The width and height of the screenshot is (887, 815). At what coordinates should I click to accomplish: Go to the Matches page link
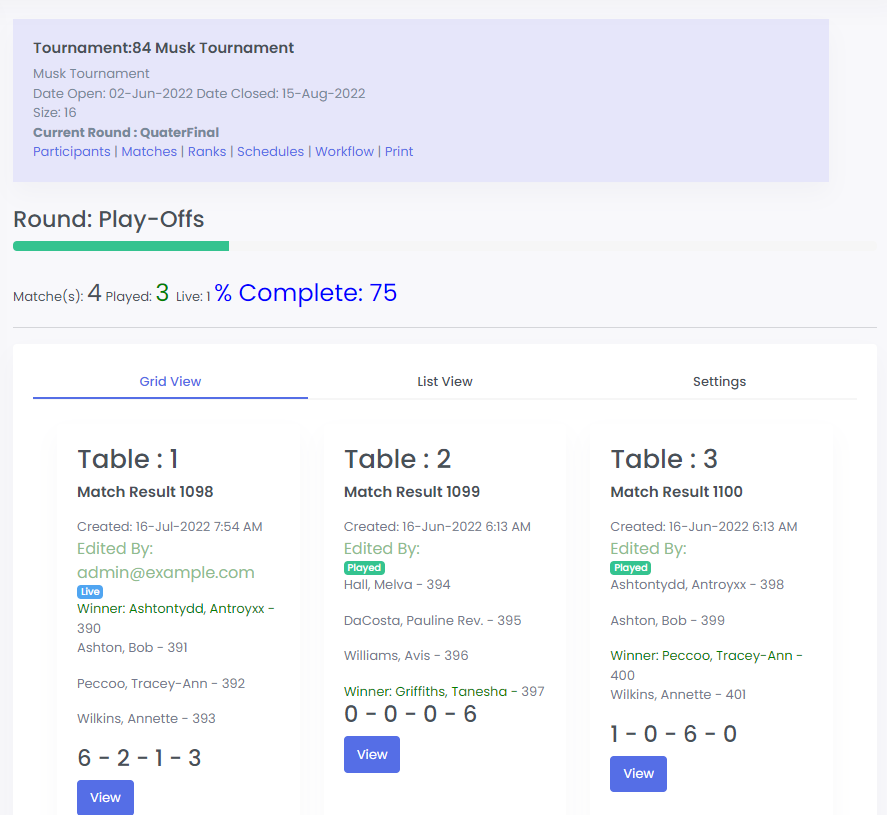pyautogui.click(x=149, y=152)
